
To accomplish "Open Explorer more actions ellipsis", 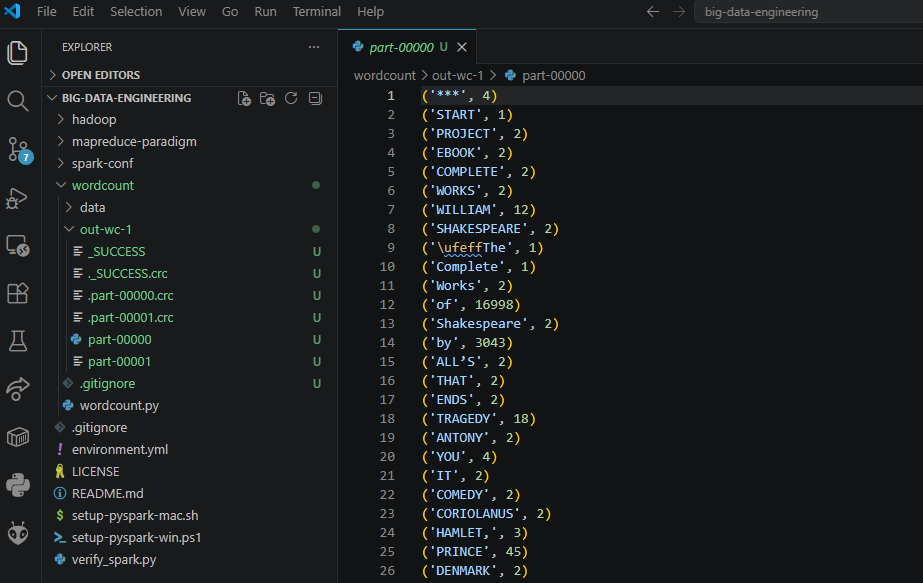I will point(314,47).
